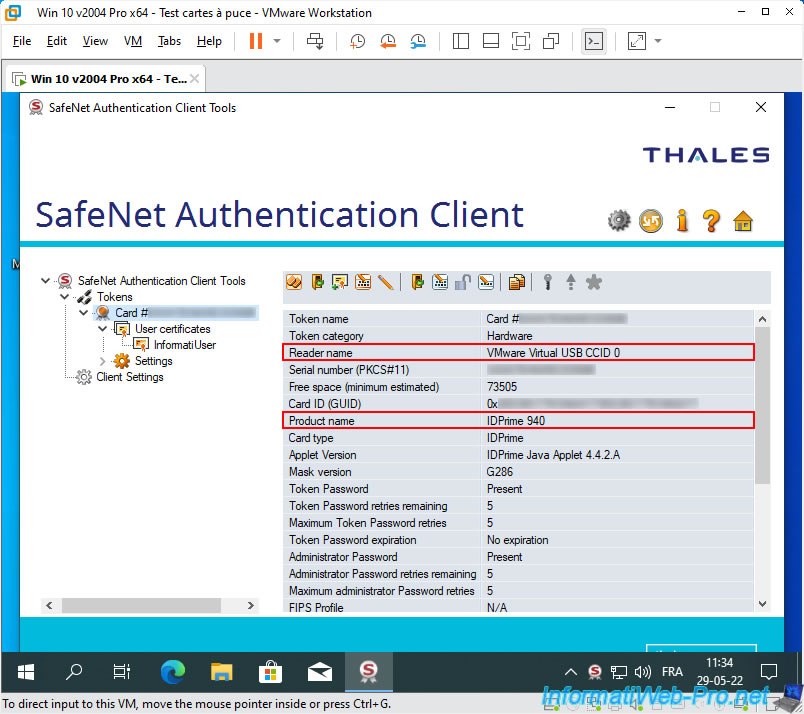Open Snapshot Manager via the clock-wrench icon
The image size is (804, 714).
point(418,41)
